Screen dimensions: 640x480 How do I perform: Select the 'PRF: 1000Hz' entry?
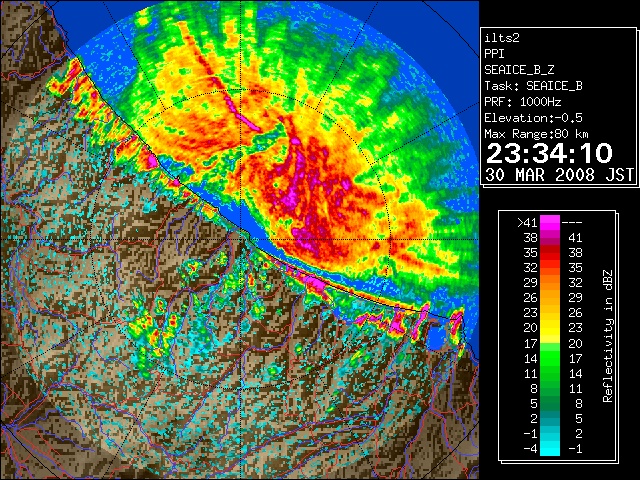pos(523,102)
